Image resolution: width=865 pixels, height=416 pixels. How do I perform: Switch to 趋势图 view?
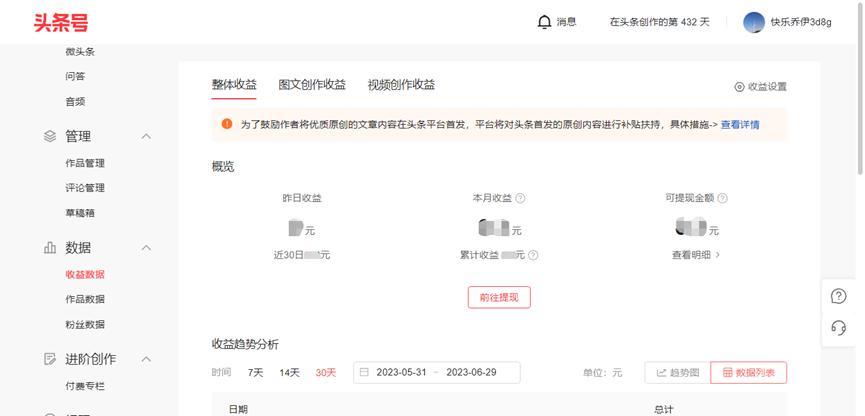click(x=677, y=372)
